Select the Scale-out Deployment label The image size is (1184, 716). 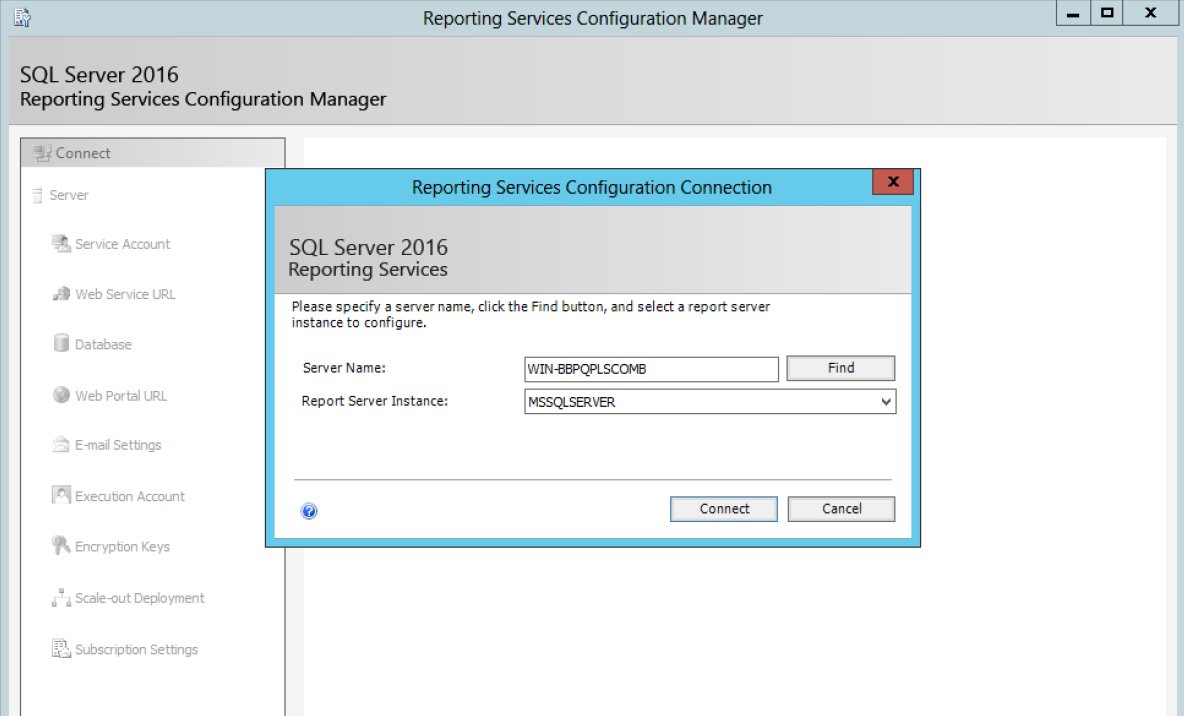click(x=140, y=597)
